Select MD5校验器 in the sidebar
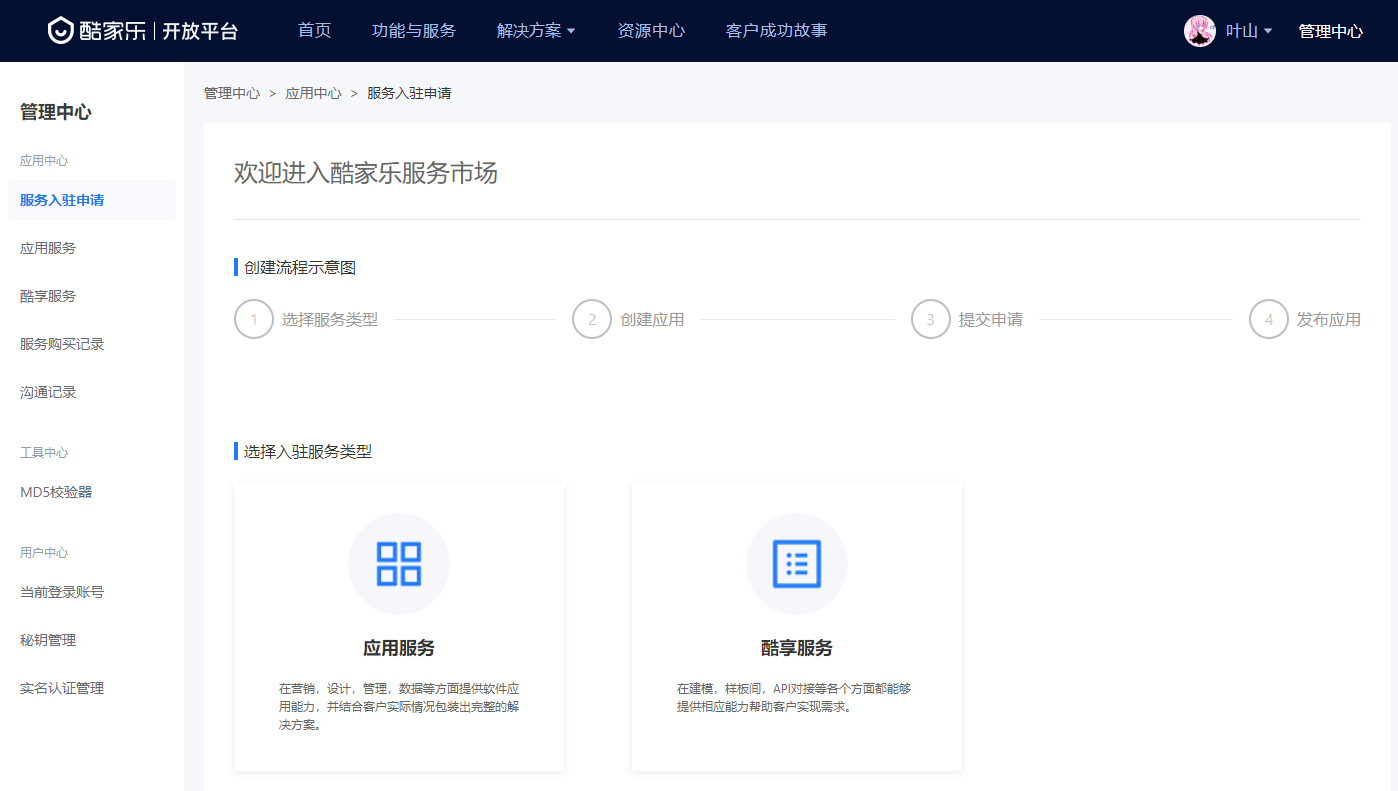Viewport: 1398px width, 791px height. click(x=56, y=492)
